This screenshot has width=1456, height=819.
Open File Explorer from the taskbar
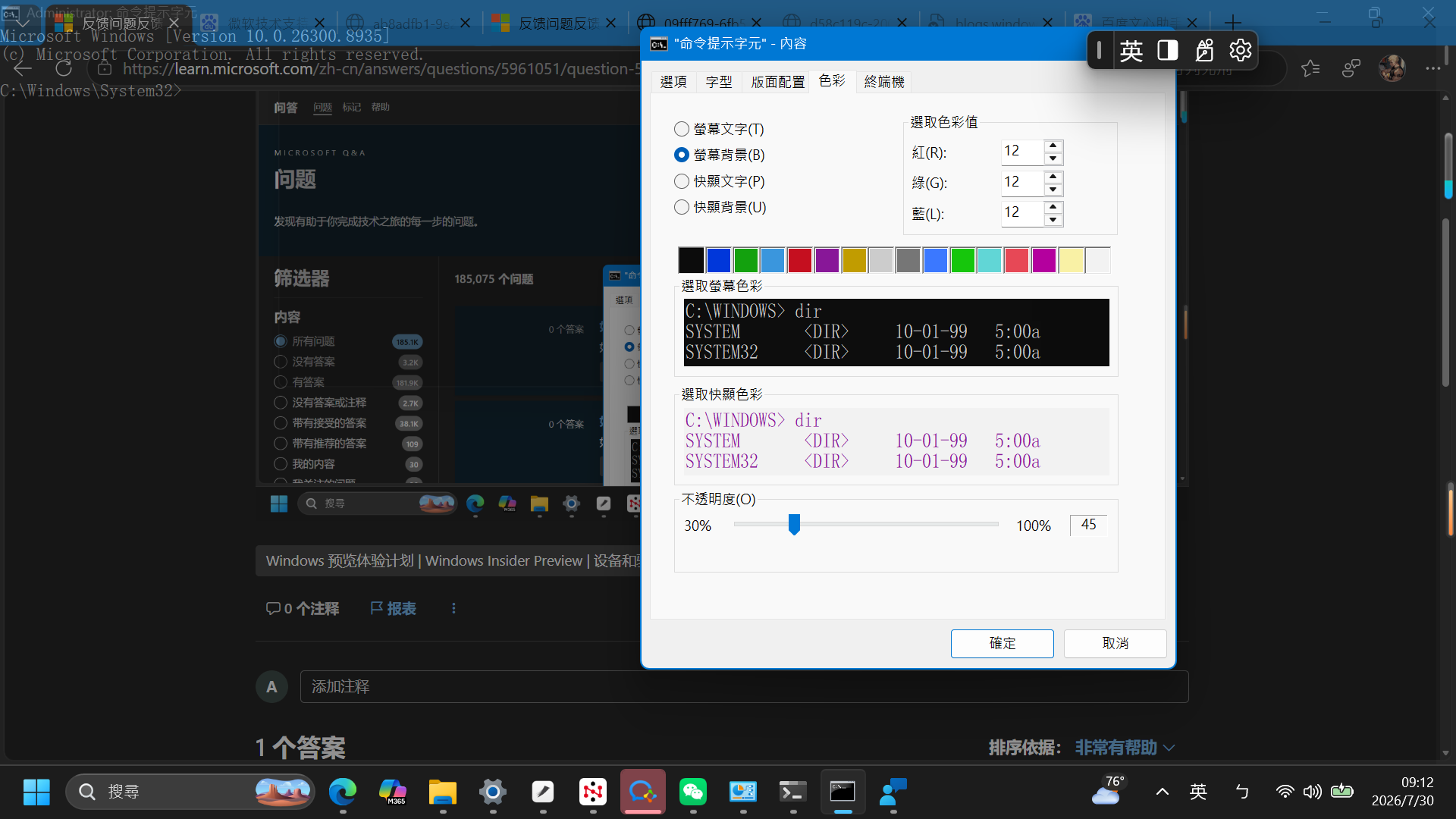442,792
